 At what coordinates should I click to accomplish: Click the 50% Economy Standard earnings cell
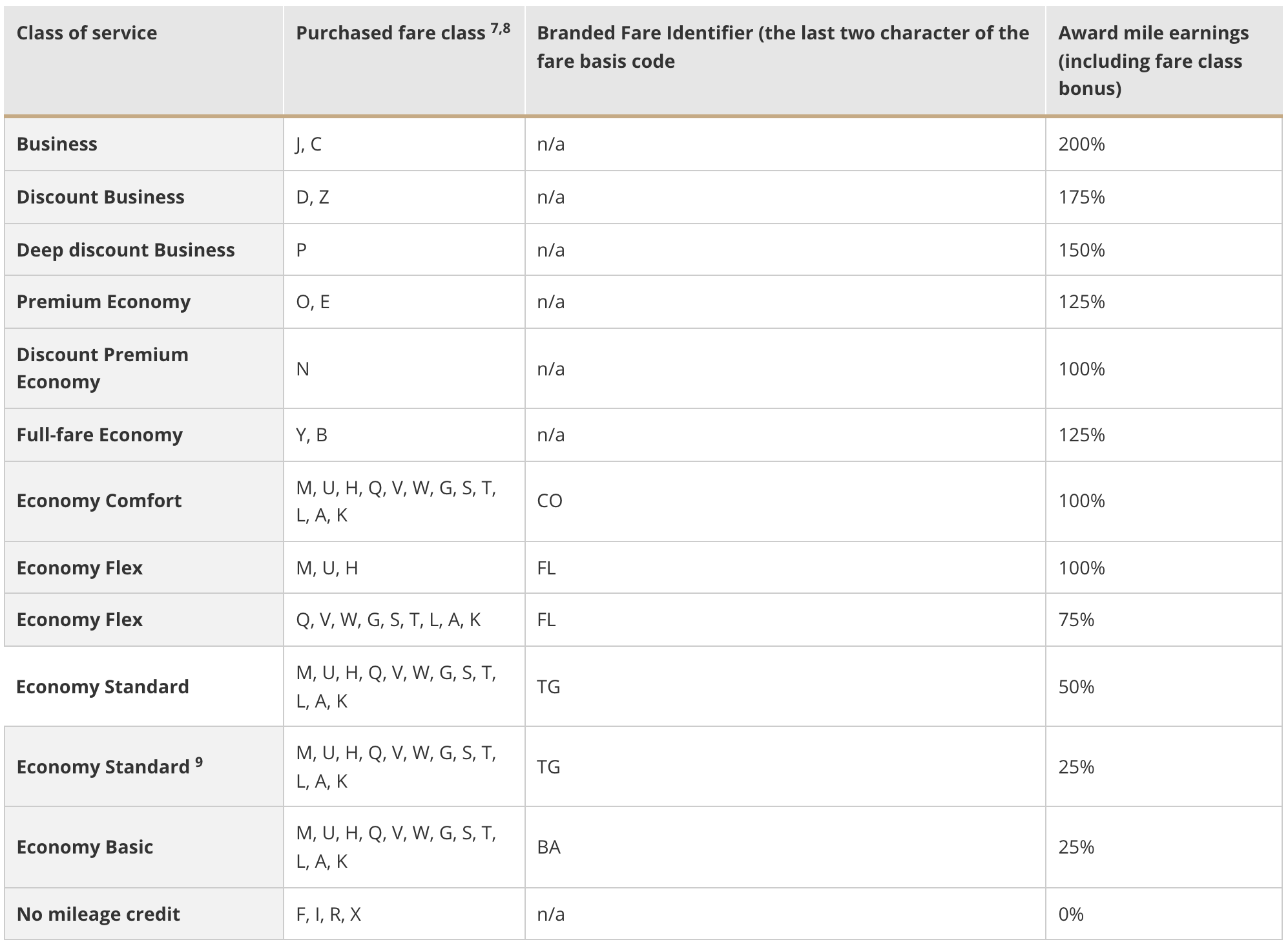click(x=1076, y=687)
